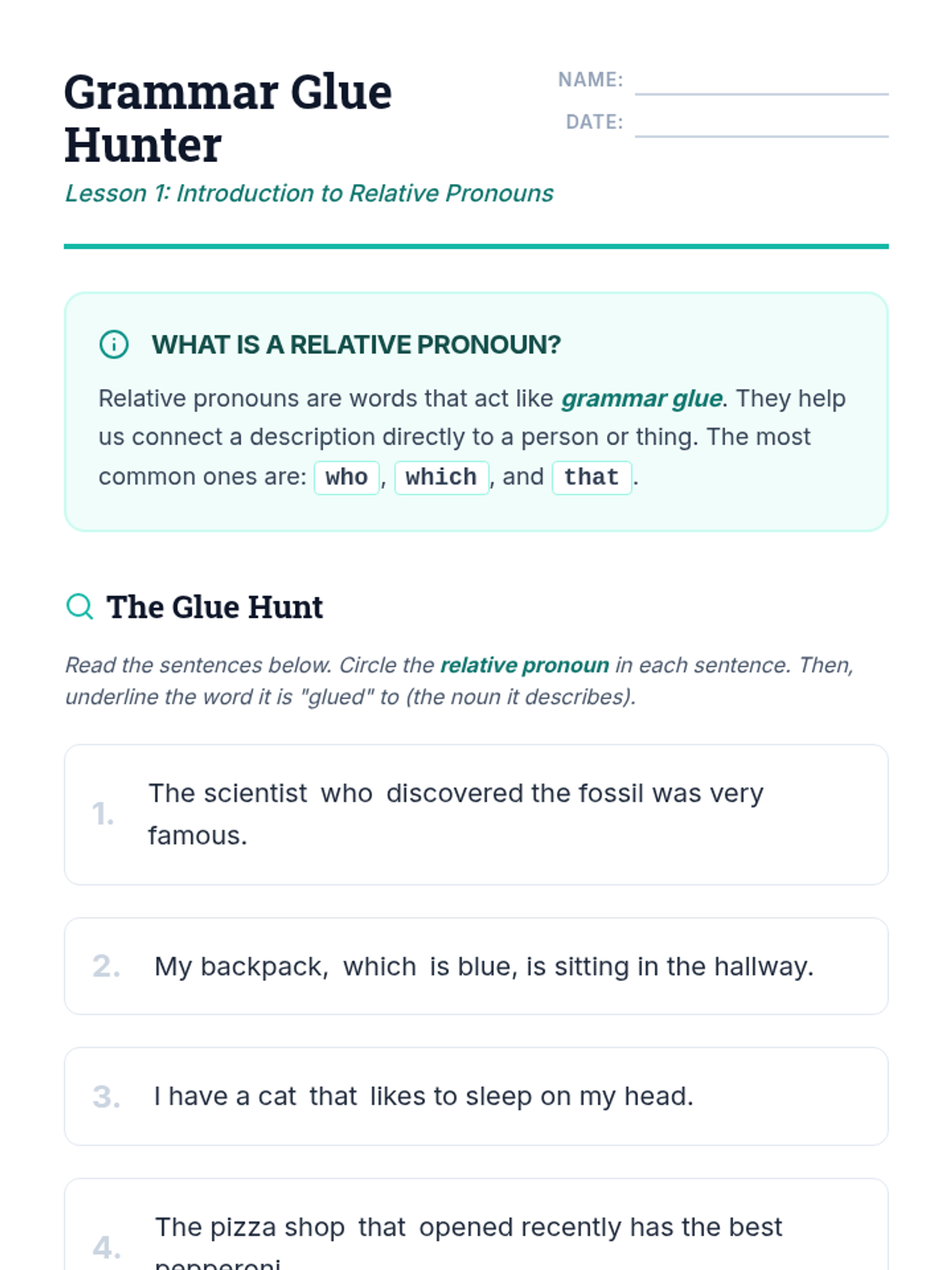
Task: Click 'that' in the cat sentence
Action: pos(333,1096)
